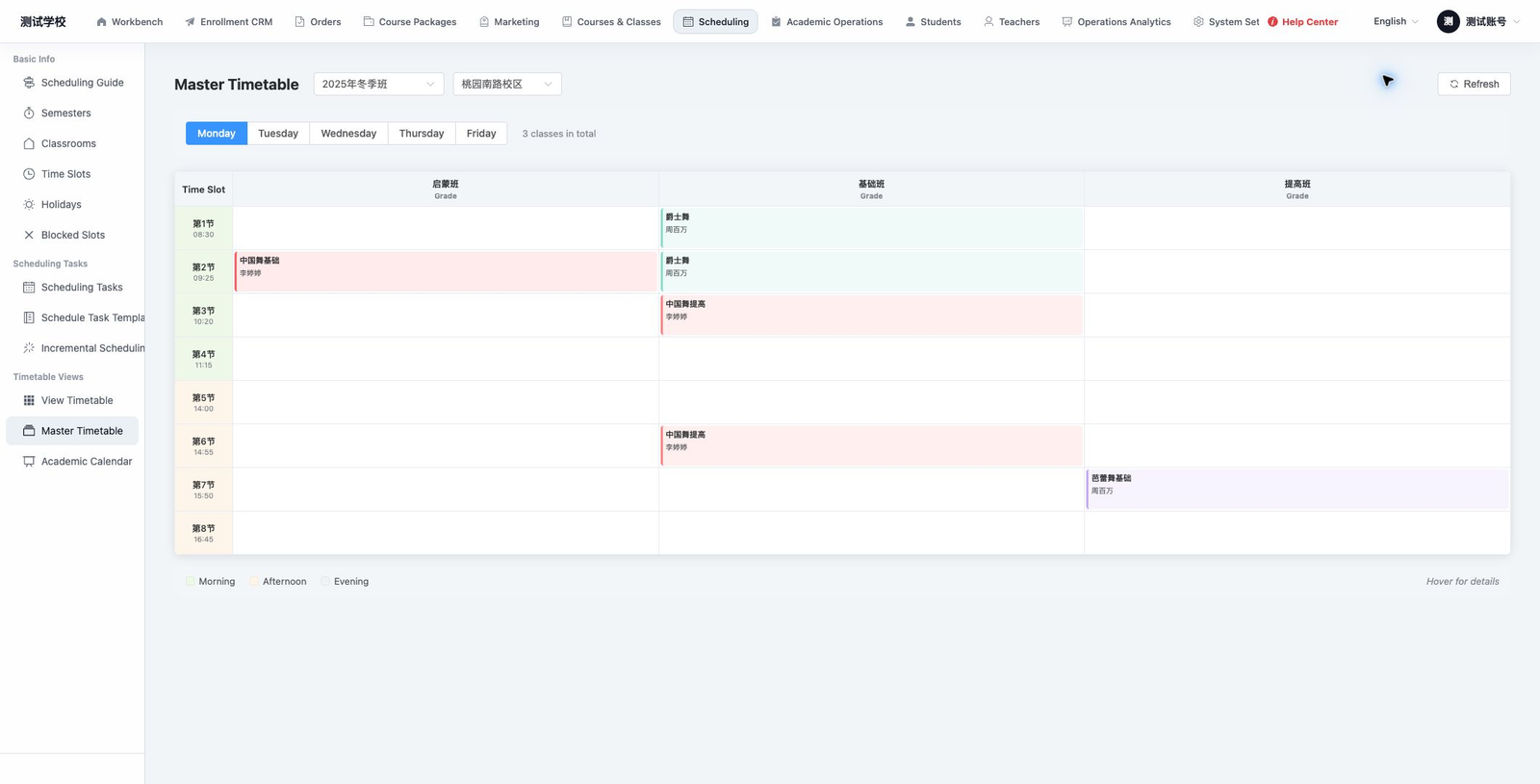Image resolution: width=1540 pixels, height=784 pixels.
Task: Click the red Help Center icon
Action: [1272, 21]
